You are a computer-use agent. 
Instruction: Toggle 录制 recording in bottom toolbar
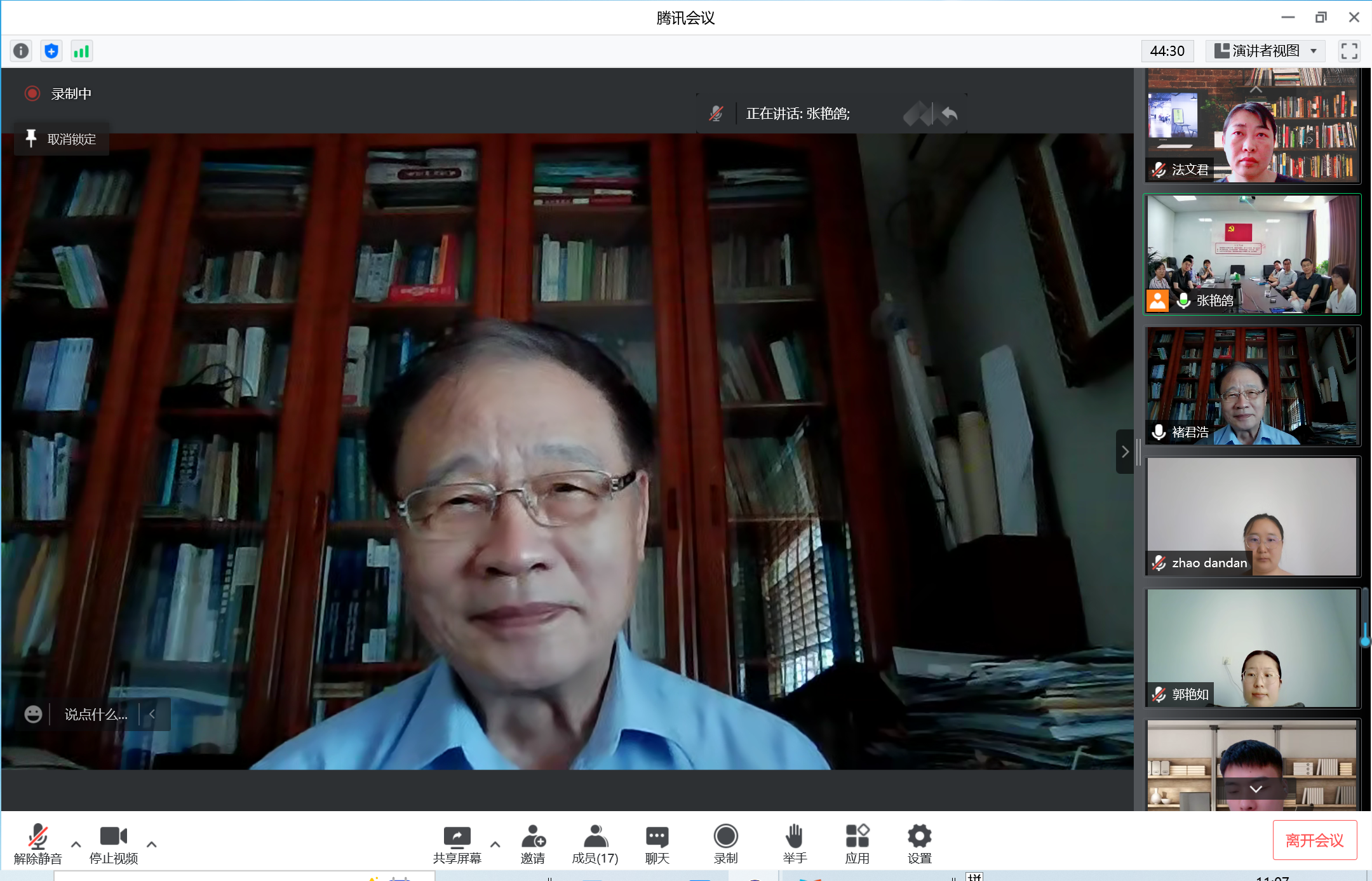point(725,844)
